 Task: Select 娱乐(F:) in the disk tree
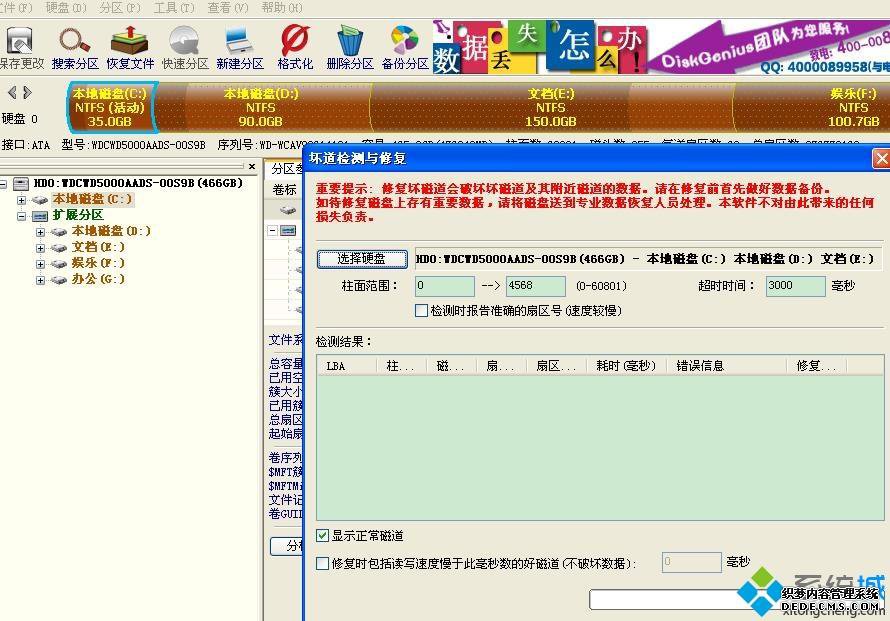coord(98,263)
